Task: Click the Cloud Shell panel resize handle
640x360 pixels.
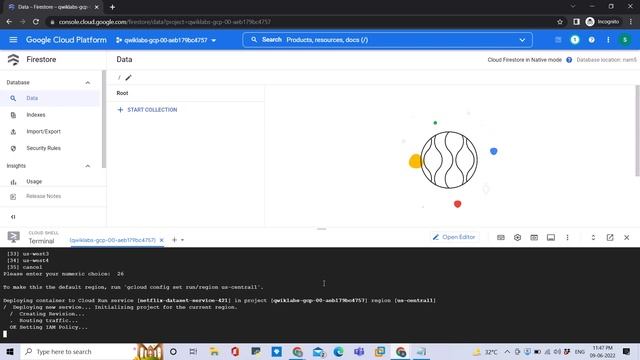Action: pyautogui.click(x=321, y=229)
